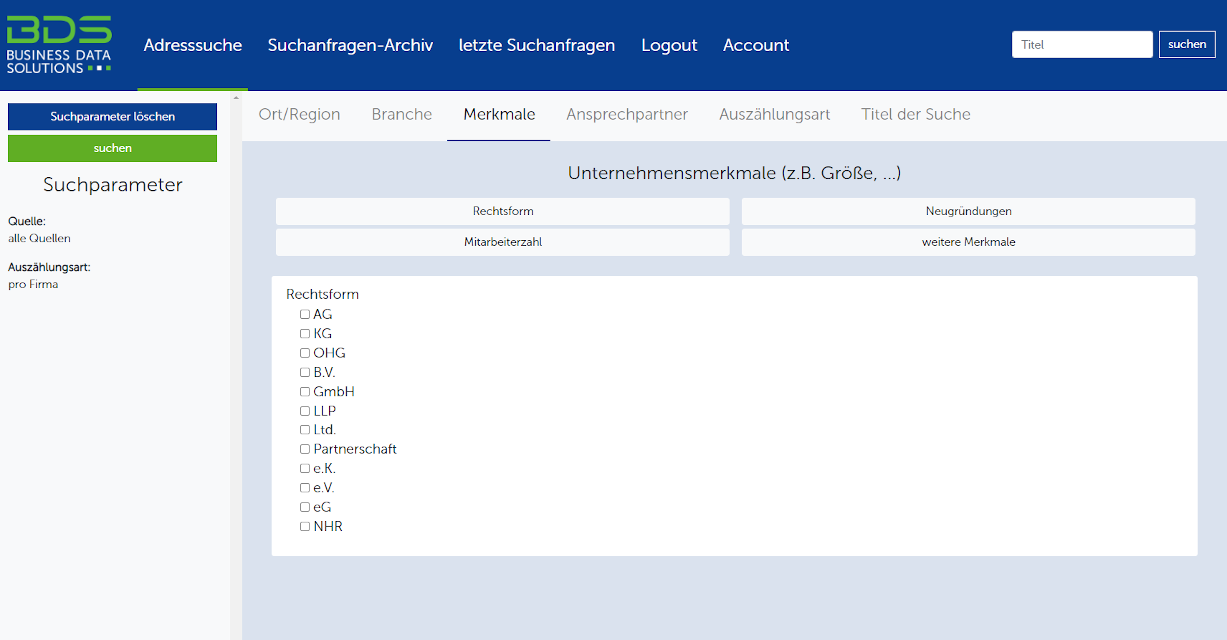This screenshot has width=1227, height=640.
Task: Click the green suchen button
Action: (112, 148)
